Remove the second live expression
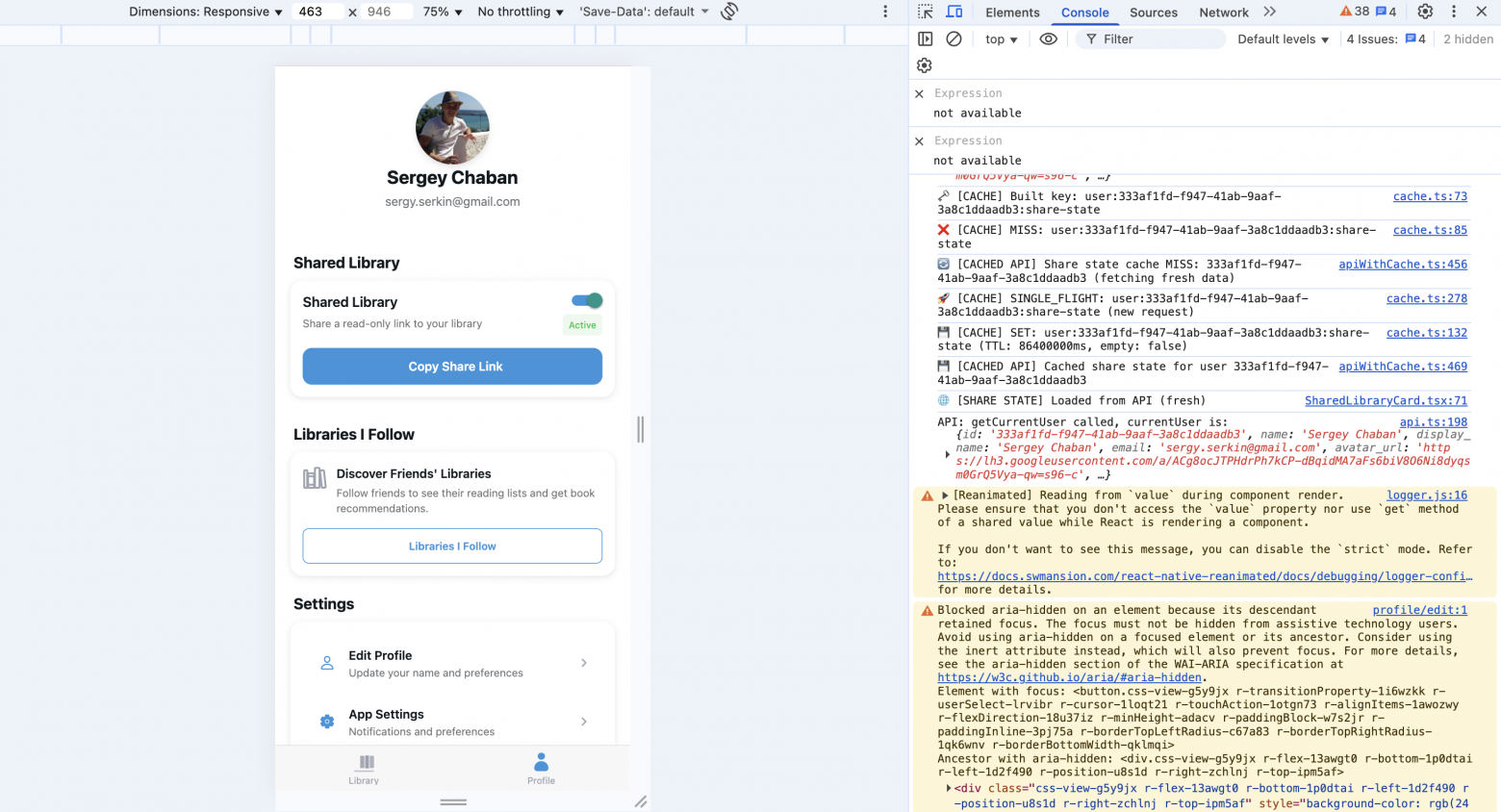Screen dimensions: 1501x812 (919, 141)
